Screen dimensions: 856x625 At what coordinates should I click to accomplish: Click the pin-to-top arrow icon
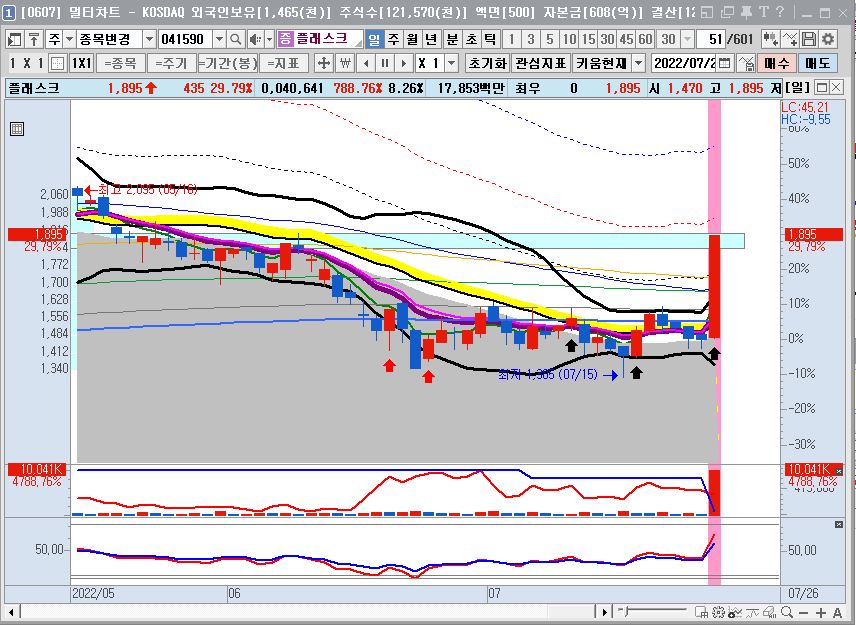click(x=34, y=39)
